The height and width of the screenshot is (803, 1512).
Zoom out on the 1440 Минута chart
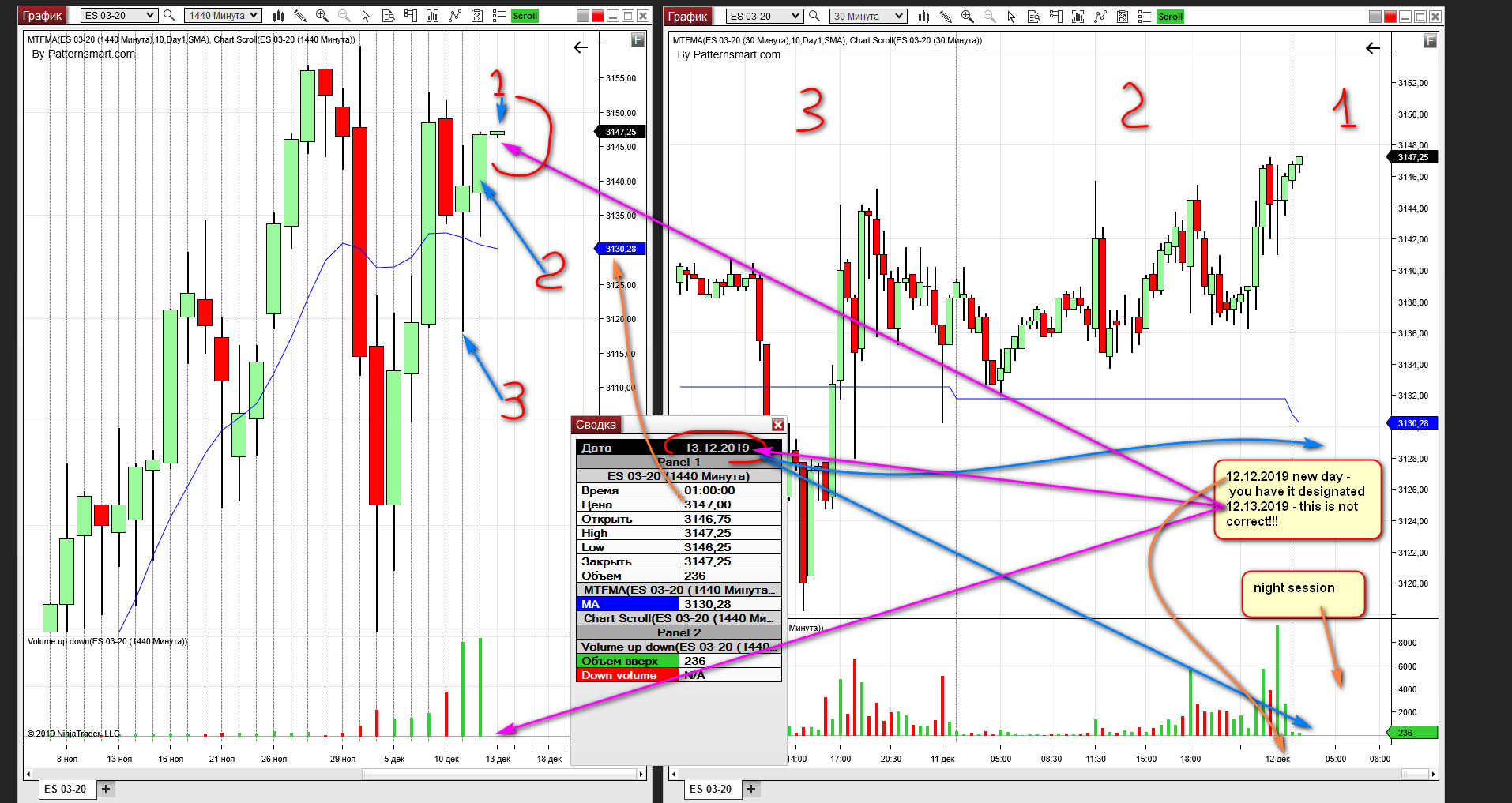click(x=344, y=16)
